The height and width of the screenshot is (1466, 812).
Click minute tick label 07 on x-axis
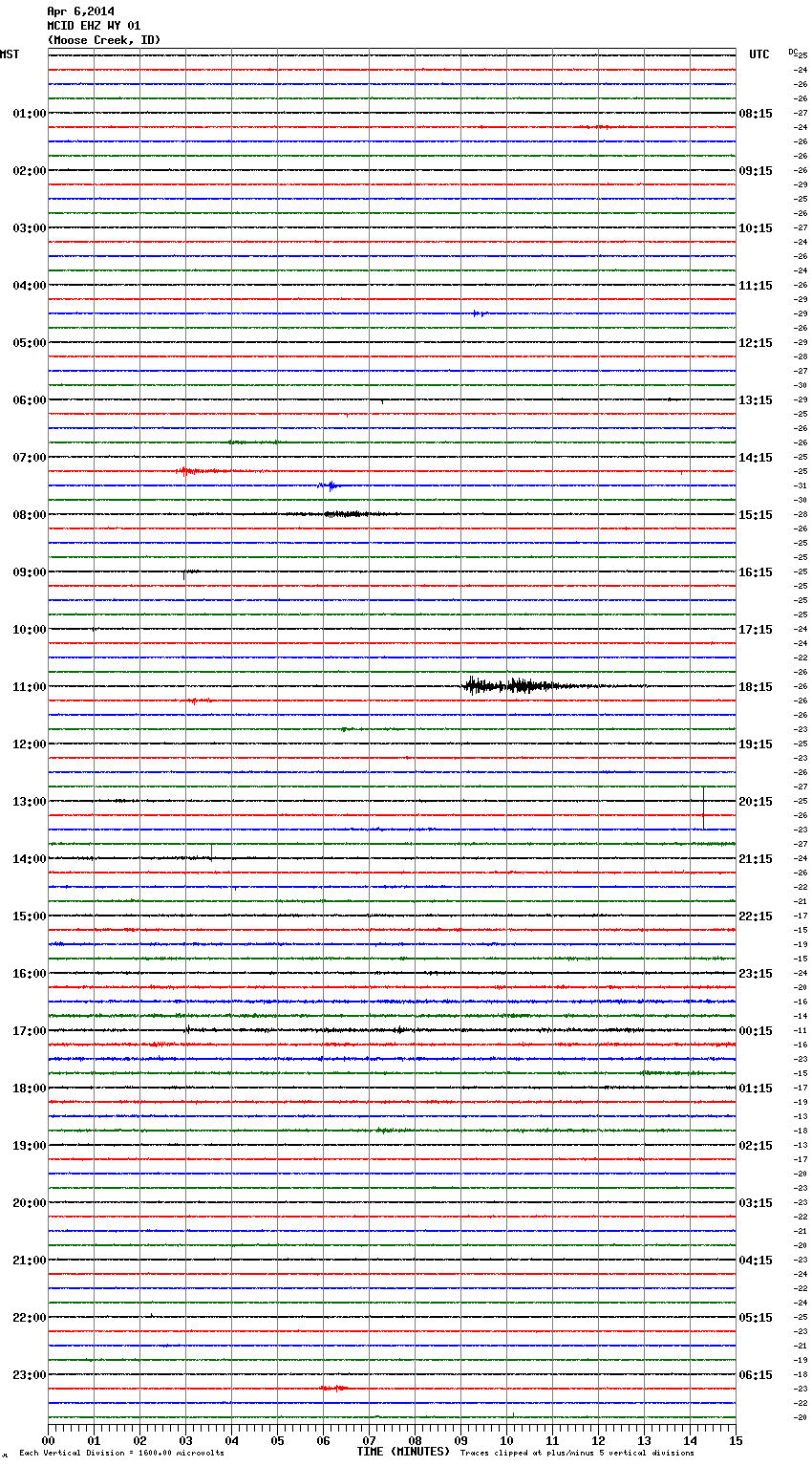tap(369, 1440)
